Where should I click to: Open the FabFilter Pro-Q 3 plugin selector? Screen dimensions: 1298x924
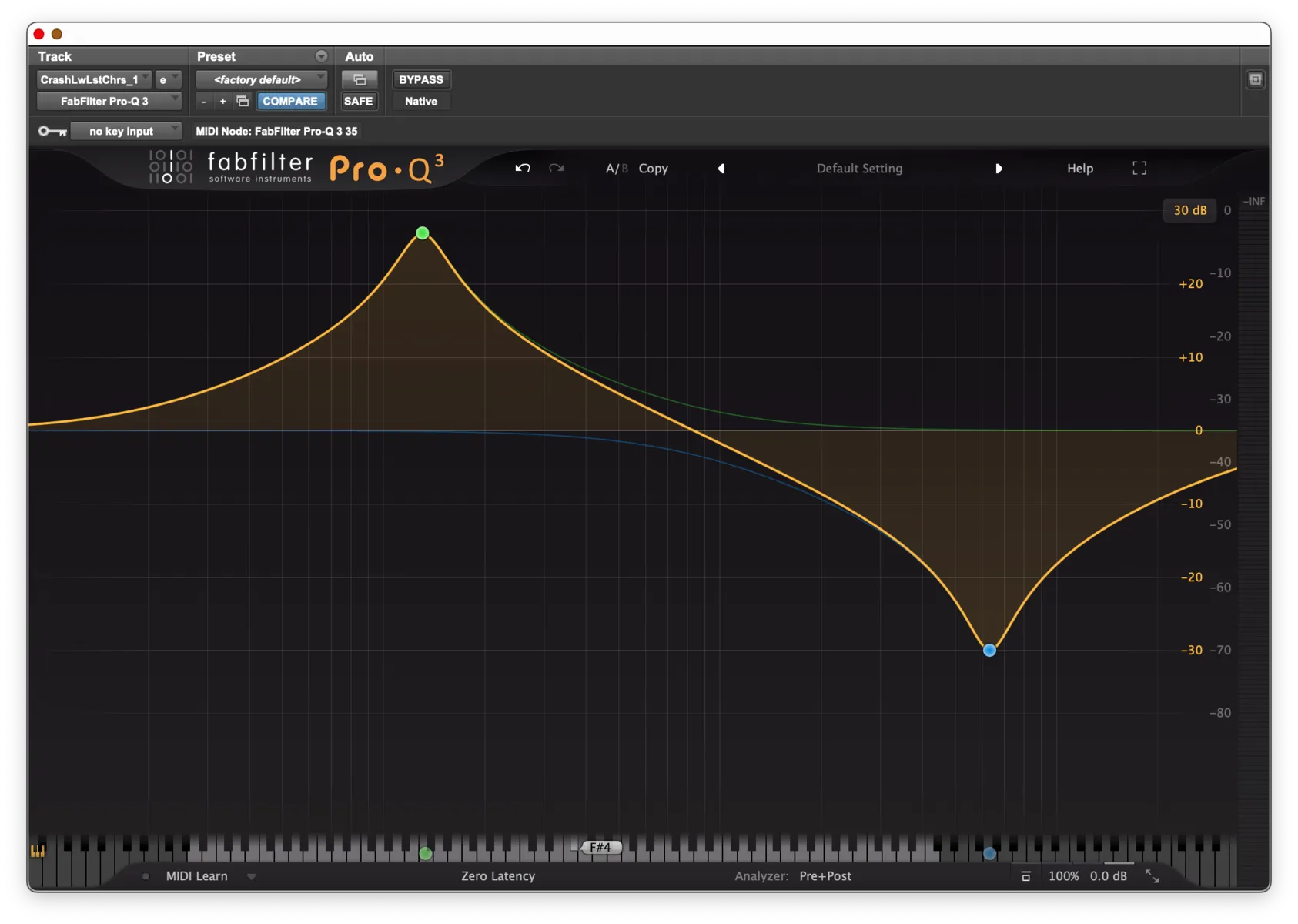click(x=109, y=101)
